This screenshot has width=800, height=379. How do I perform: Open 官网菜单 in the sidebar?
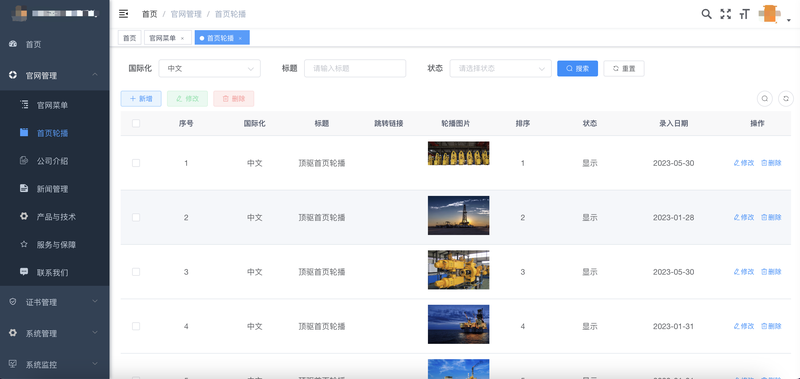[x=55, y=106]
